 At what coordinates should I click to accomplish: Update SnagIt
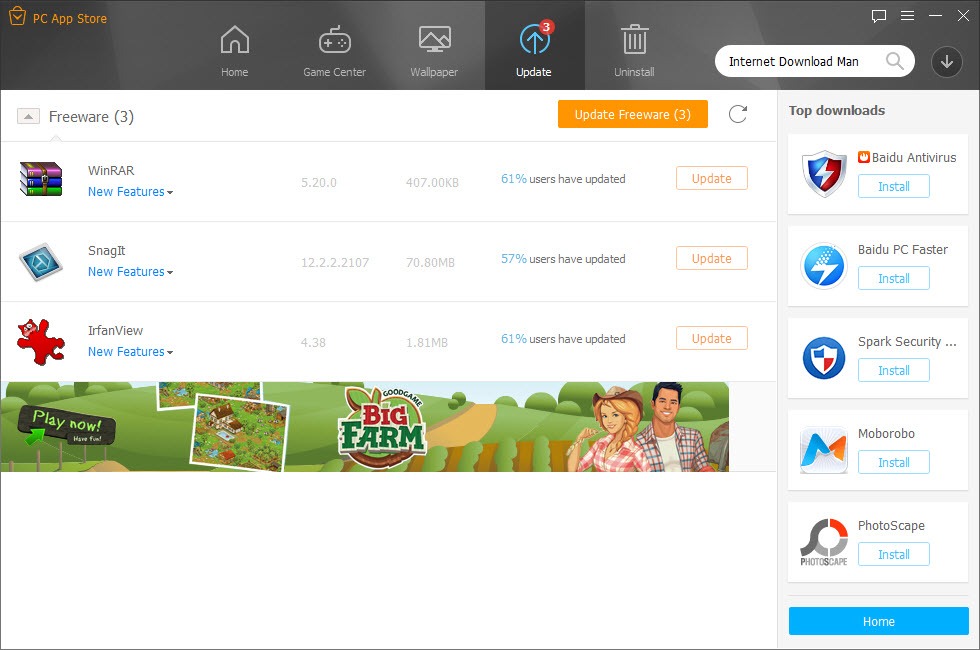pos(711,258)
